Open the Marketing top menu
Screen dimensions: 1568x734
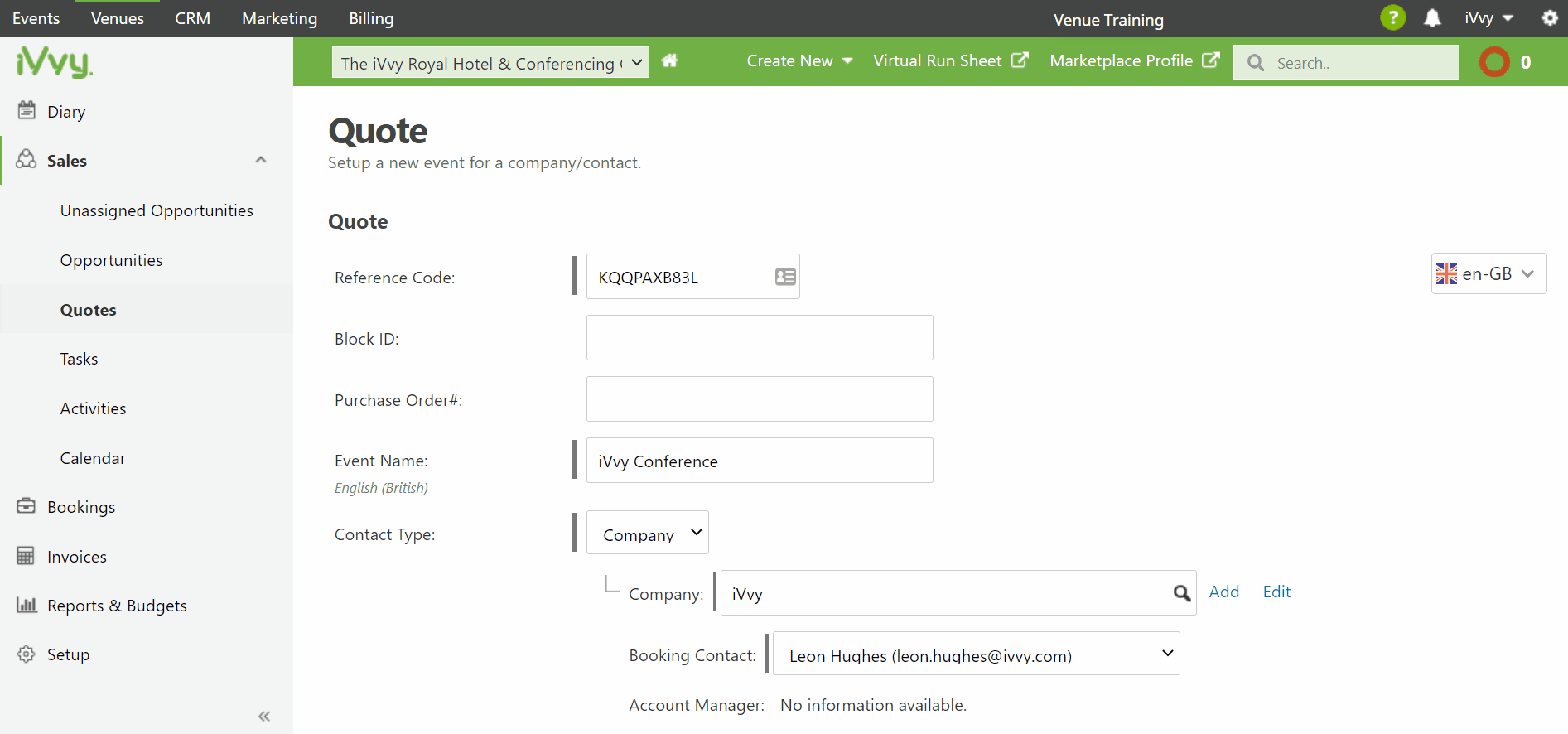tap(280, 18)
